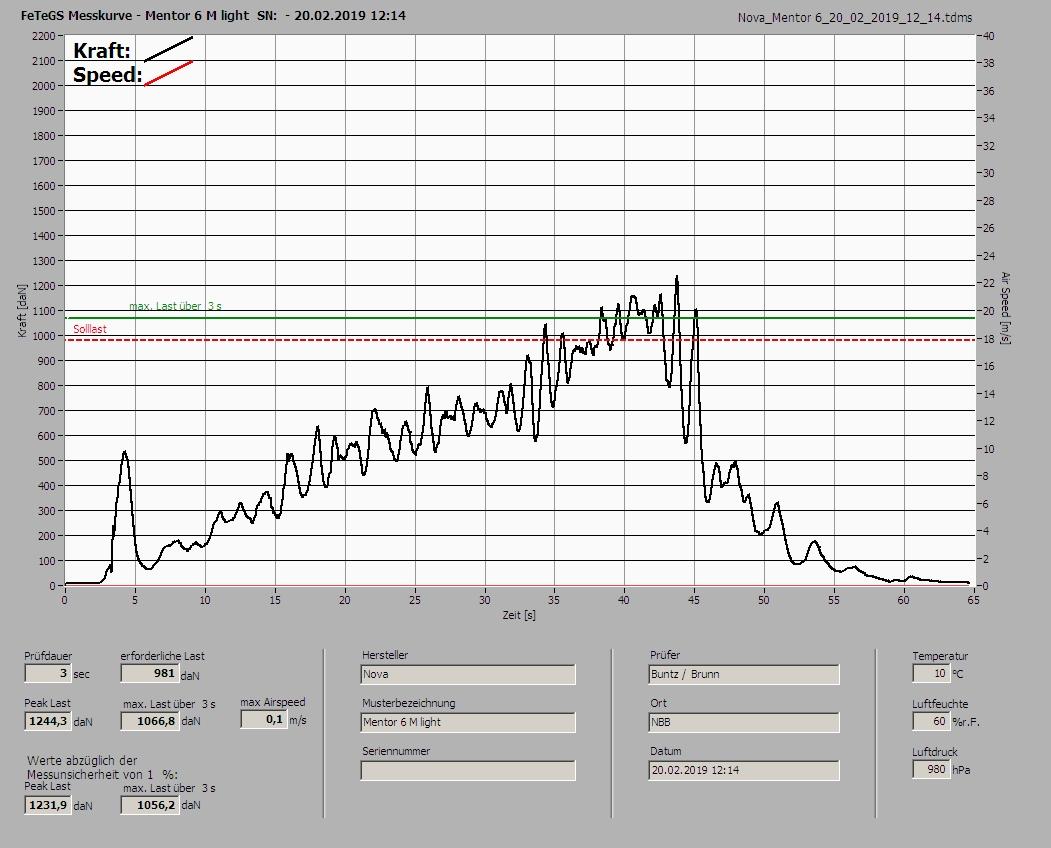
Task: Click the file name 'Nova_Mentor 6_20_02_2019_12_14.tdms'
Action: point(855,18)
